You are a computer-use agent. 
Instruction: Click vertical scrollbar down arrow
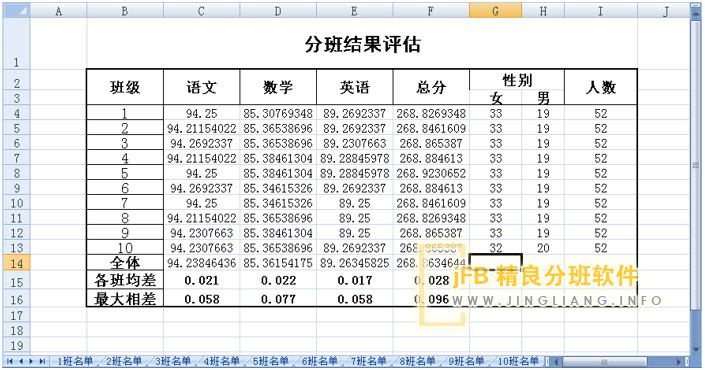(x=695, y=349)
